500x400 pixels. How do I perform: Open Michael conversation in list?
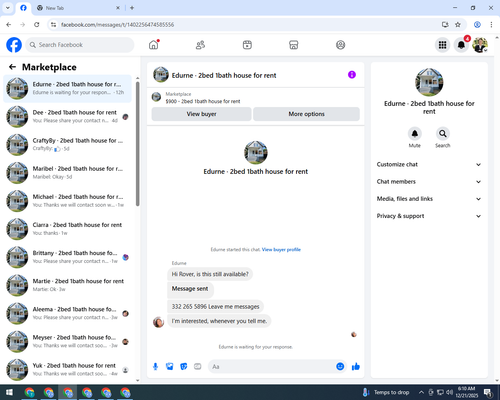[68, 201]
